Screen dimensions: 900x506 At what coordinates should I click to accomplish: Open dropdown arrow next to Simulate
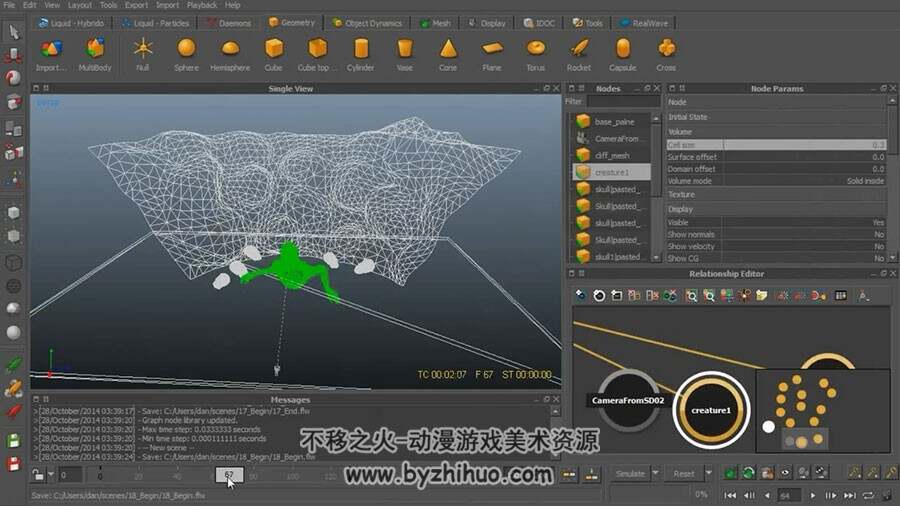(655, 473)
